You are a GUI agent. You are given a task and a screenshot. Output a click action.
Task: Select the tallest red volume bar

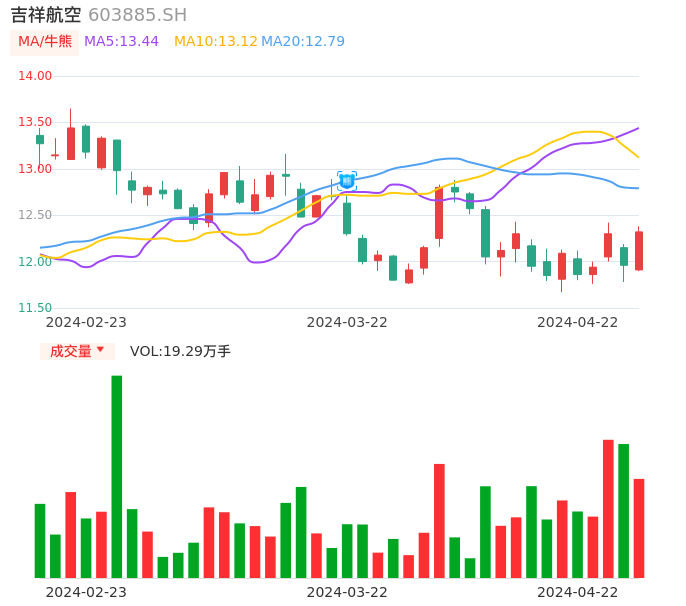(x=608, y=508)
